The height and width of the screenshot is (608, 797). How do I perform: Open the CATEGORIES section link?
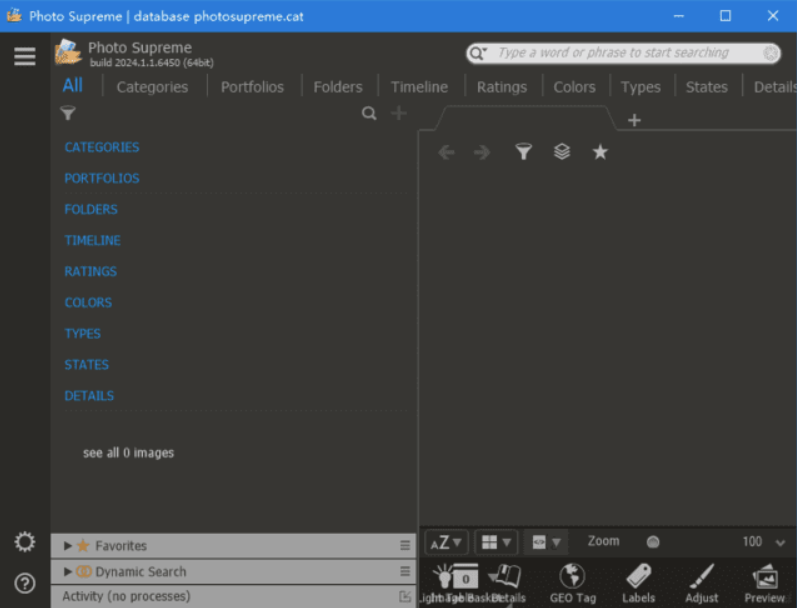(102, 147)
